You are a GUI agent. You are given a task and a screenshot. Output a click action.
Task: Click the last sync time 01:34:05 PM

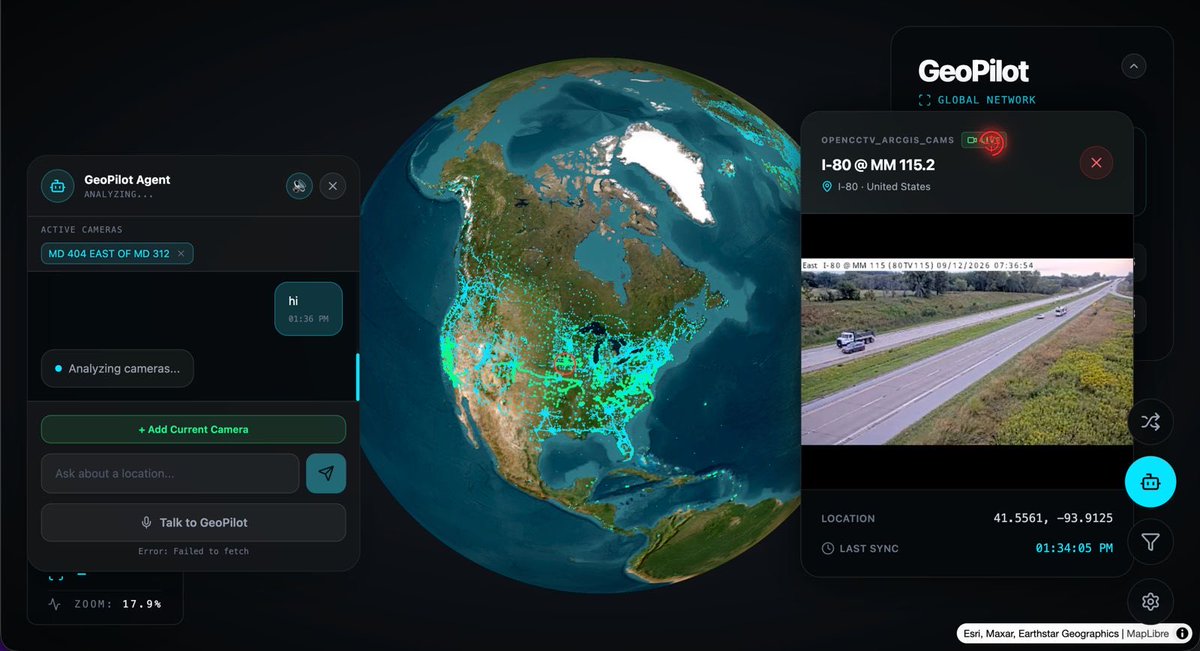[1073, 548]
